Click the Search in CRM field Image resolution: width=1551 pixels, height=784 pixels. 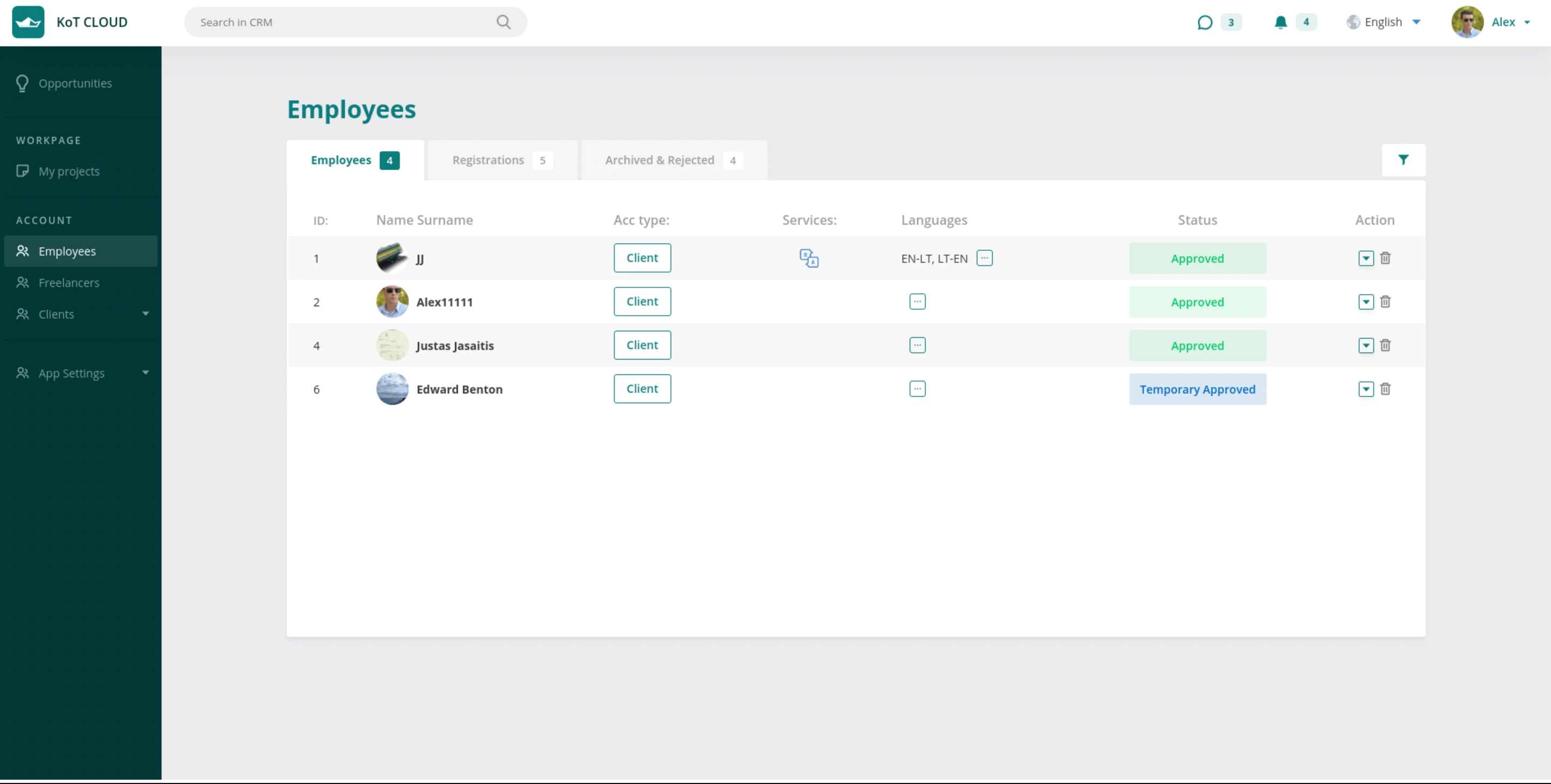coord(343,22)
